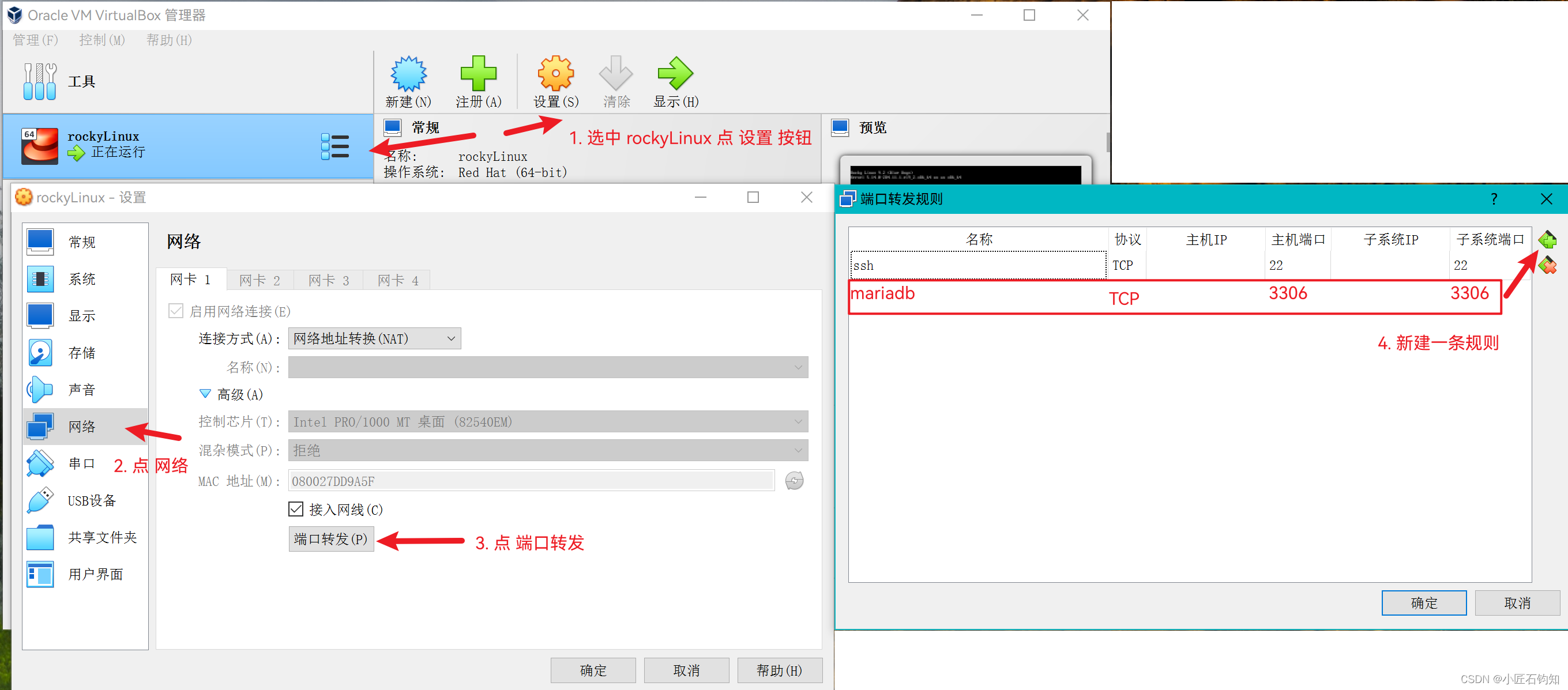This screenshot has height=690, width=1568.
Task: Confirm port forwarding rules with 确定
Action: pyautogui.click(x=1424, y=603)
